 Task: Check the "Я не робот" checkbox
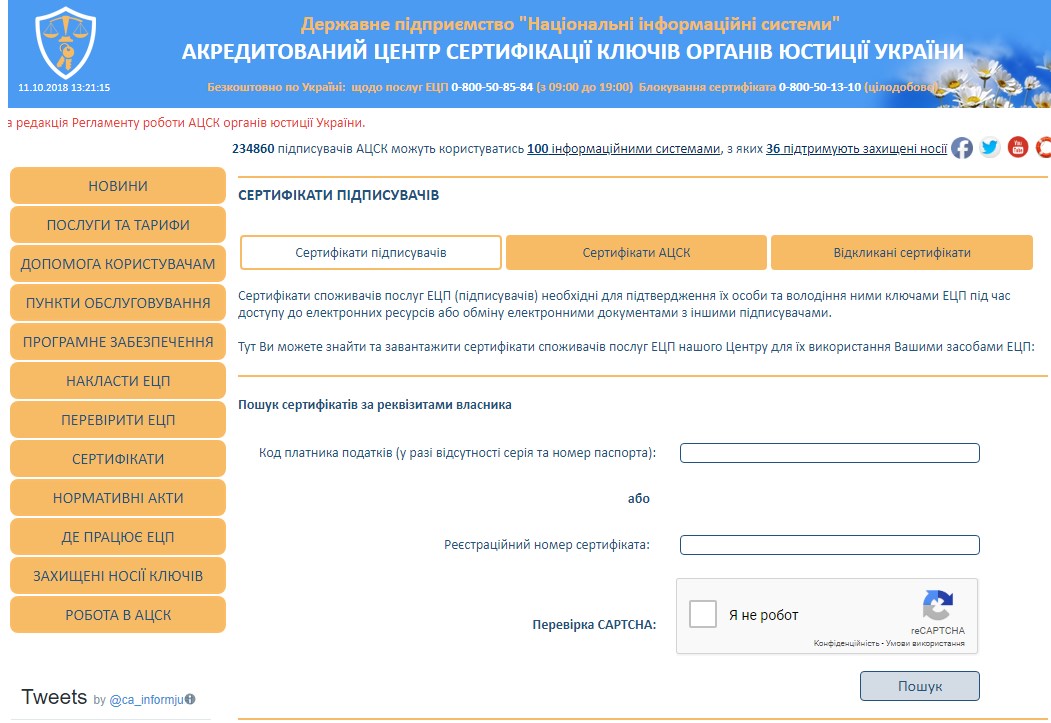coord(703,614)
